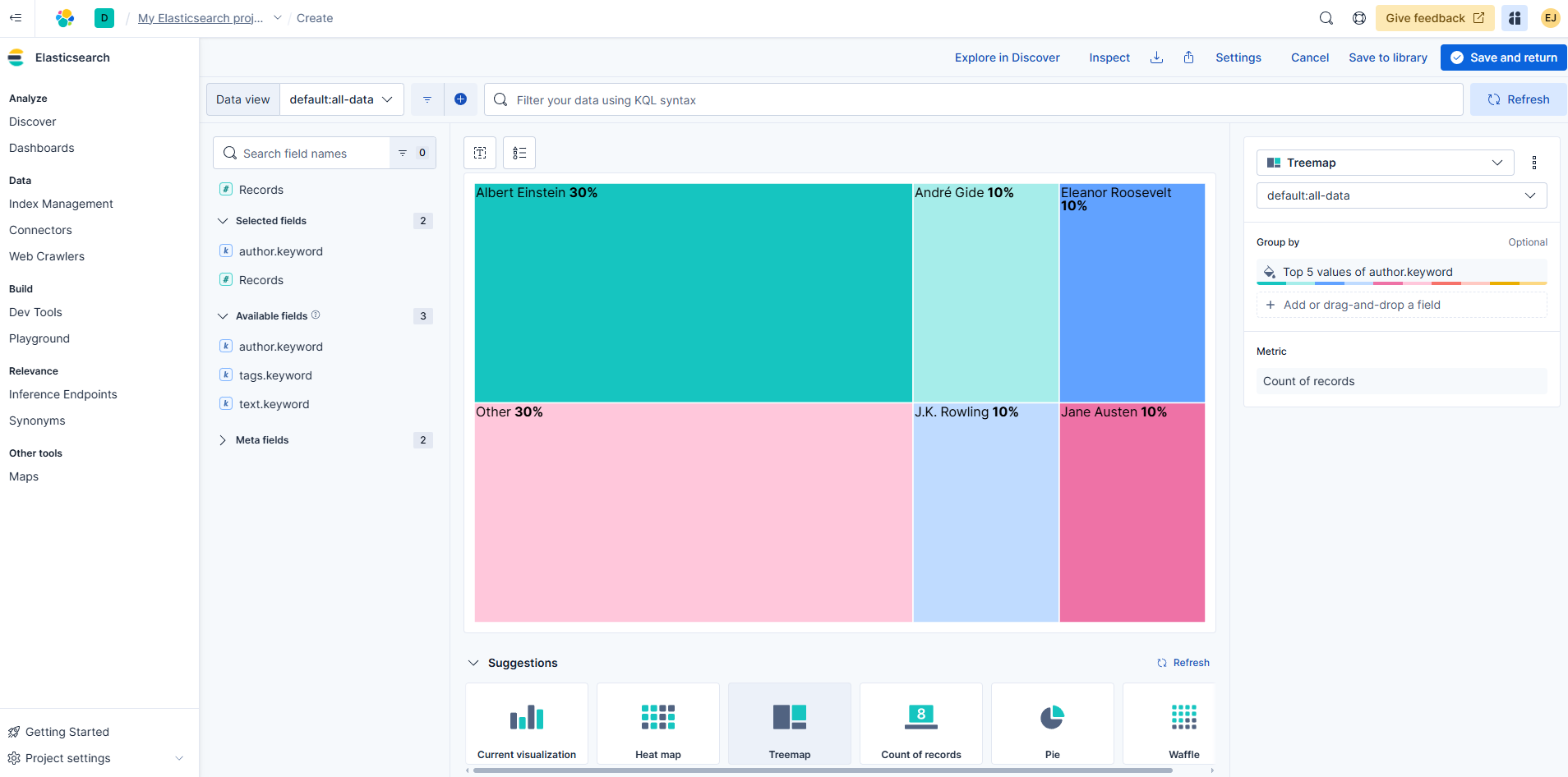Screen dimensions: 1568x777
Task: Open the text-based layer settings icon
Action: (480, 153)
